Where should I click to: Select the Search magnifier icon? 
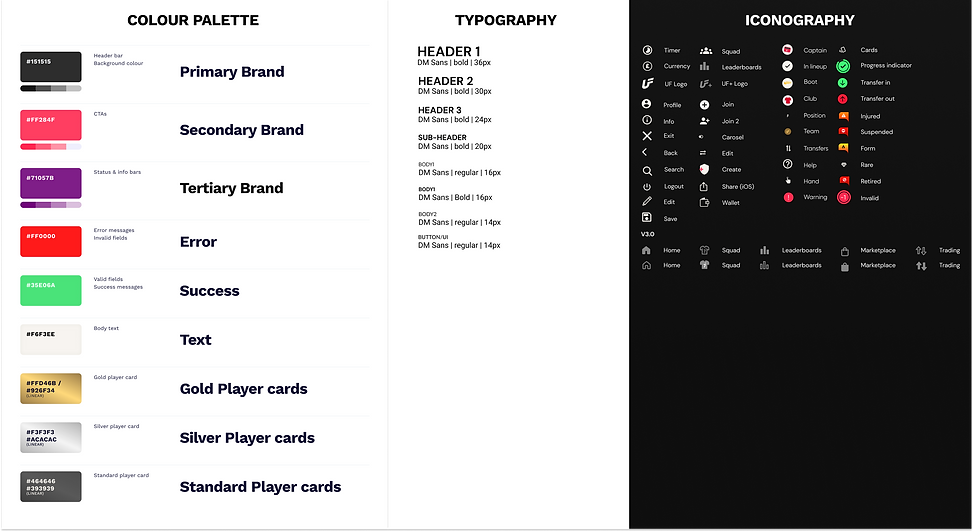click(x=647, y=171)
